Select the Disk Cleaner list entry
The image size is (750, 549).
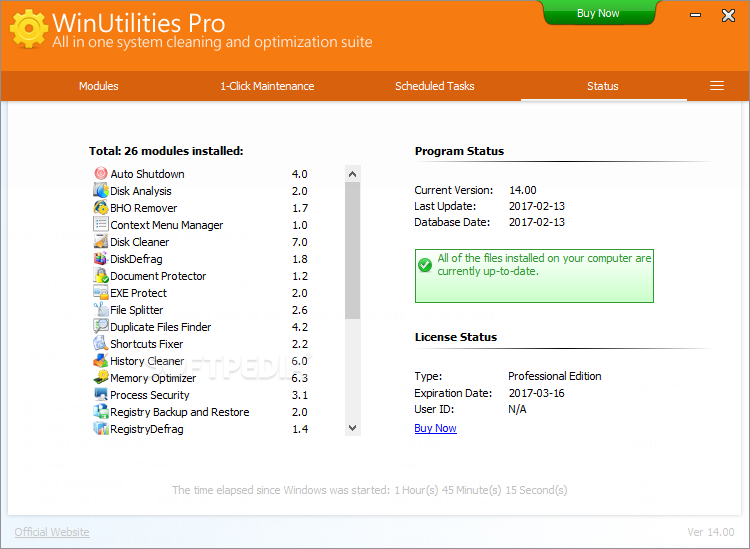pos(201,242)
